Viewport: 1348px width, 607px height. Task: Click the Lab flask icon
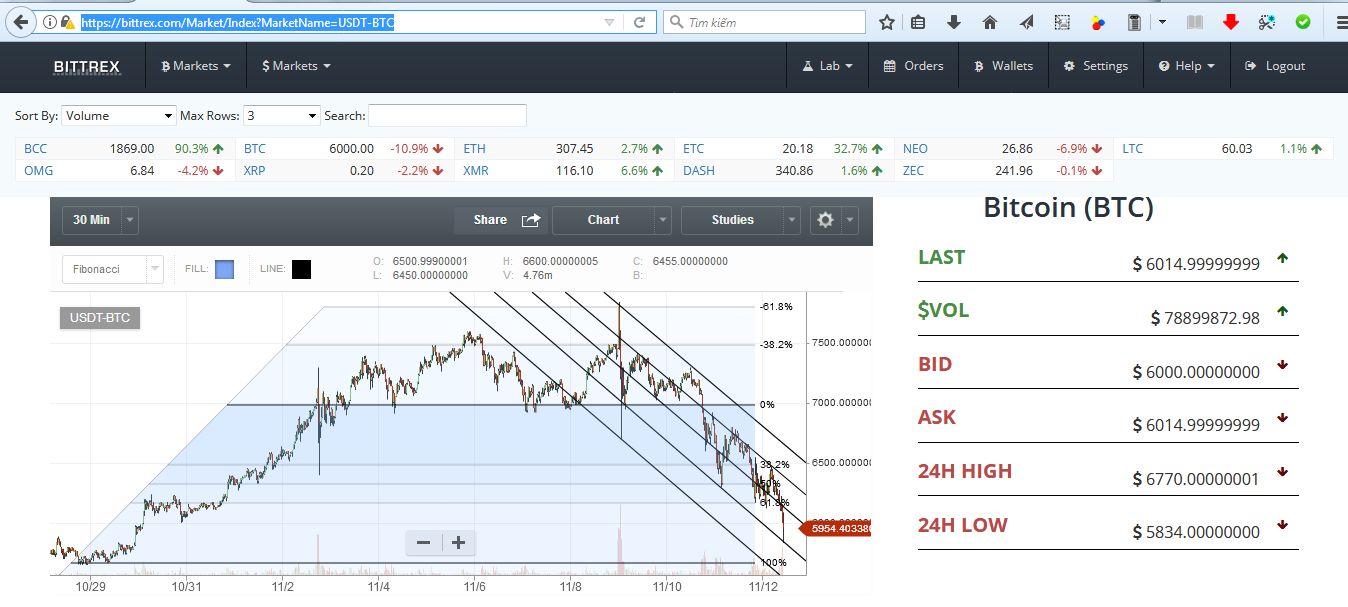[x=809, y=66]
